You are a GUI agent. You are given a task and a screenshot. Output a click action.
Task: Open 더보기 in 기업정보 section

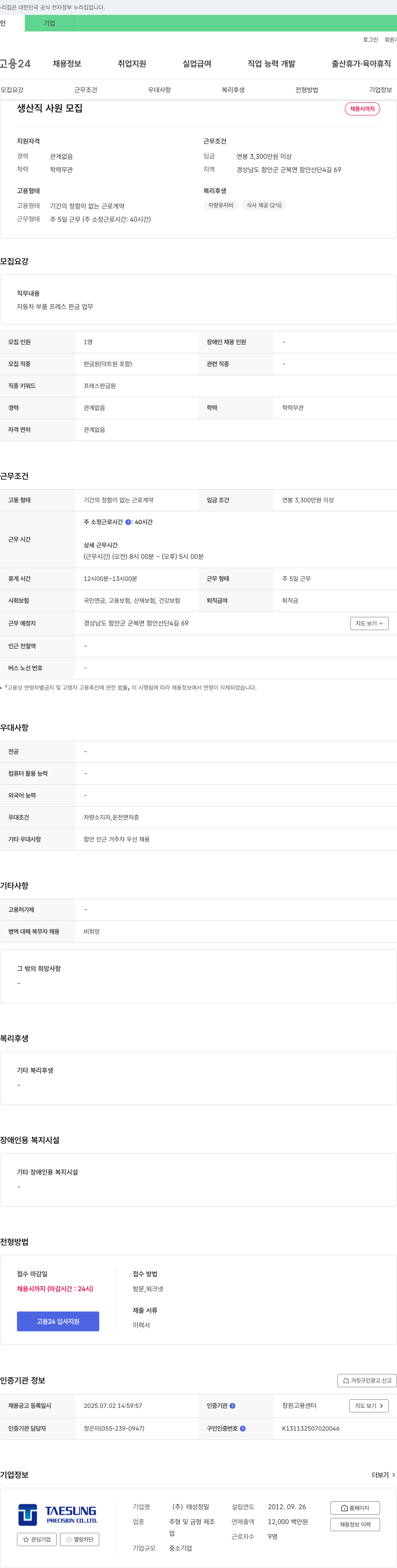(x=384, y=1475)
